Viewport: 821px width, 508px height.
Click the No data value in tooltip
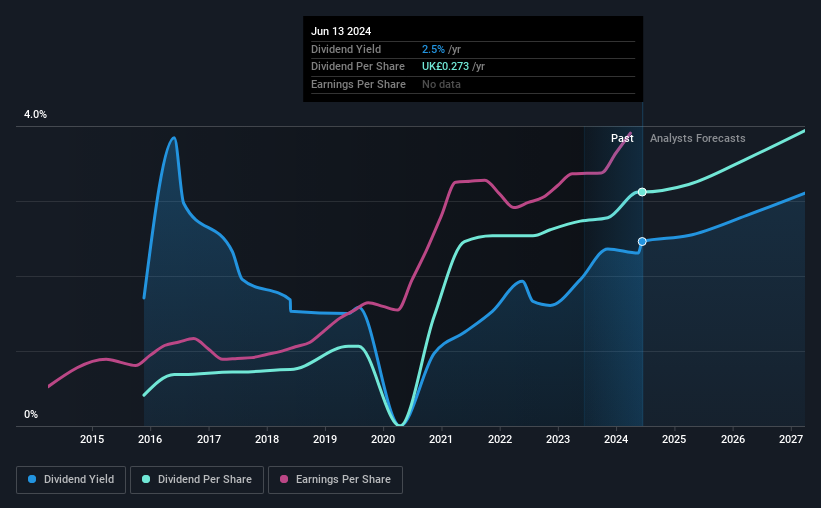pyautogui.click(x=441, y=84)
